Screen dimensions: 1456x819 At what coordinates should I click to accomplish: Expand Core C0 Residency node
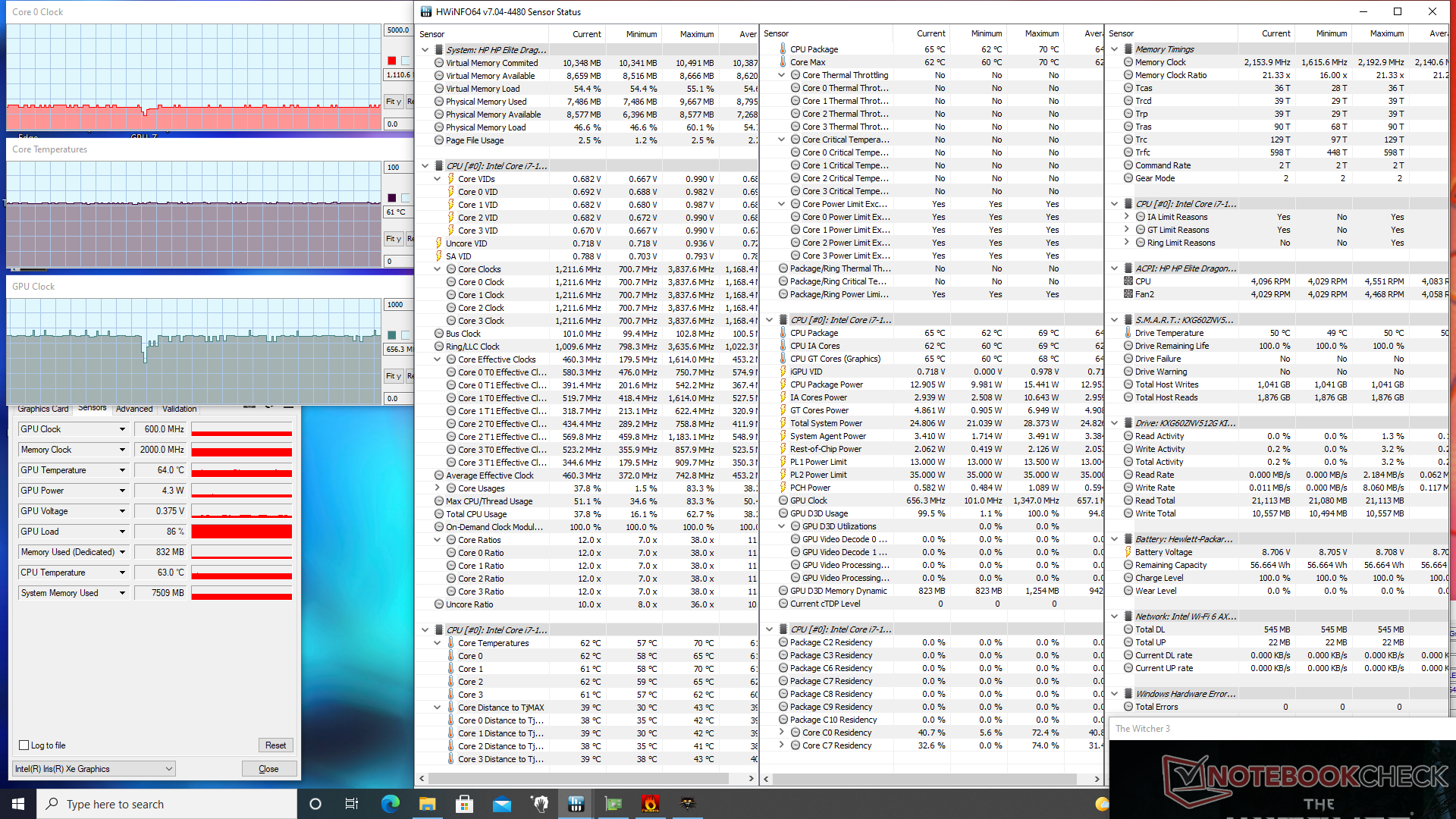[x=782, y=733]
